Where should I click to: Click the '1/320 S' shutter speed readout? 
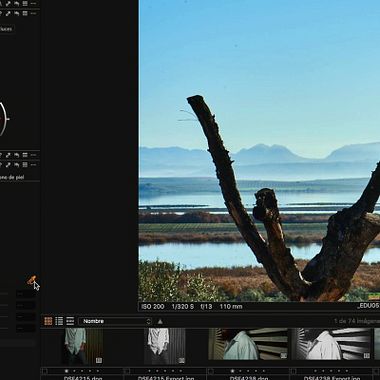[183, 306]
